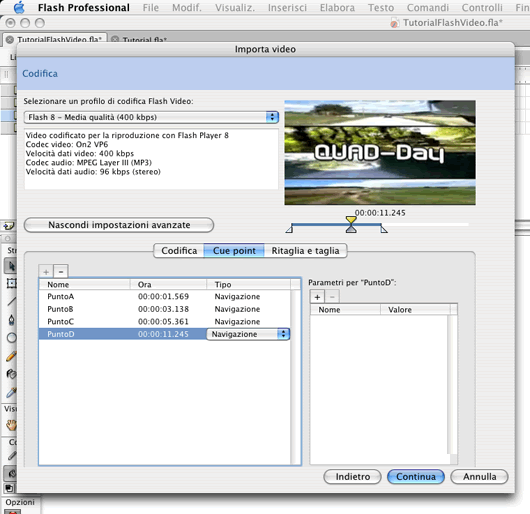
Task: Remove selected cue point with minus
Action: pos(61,271)
